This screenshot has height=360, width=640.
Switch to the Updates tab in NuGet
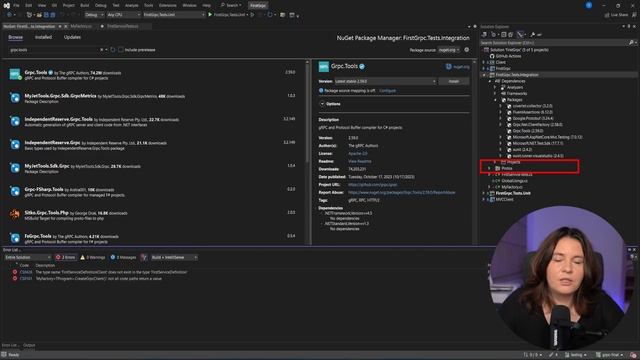pyautogui.click(x=72, y=37)
